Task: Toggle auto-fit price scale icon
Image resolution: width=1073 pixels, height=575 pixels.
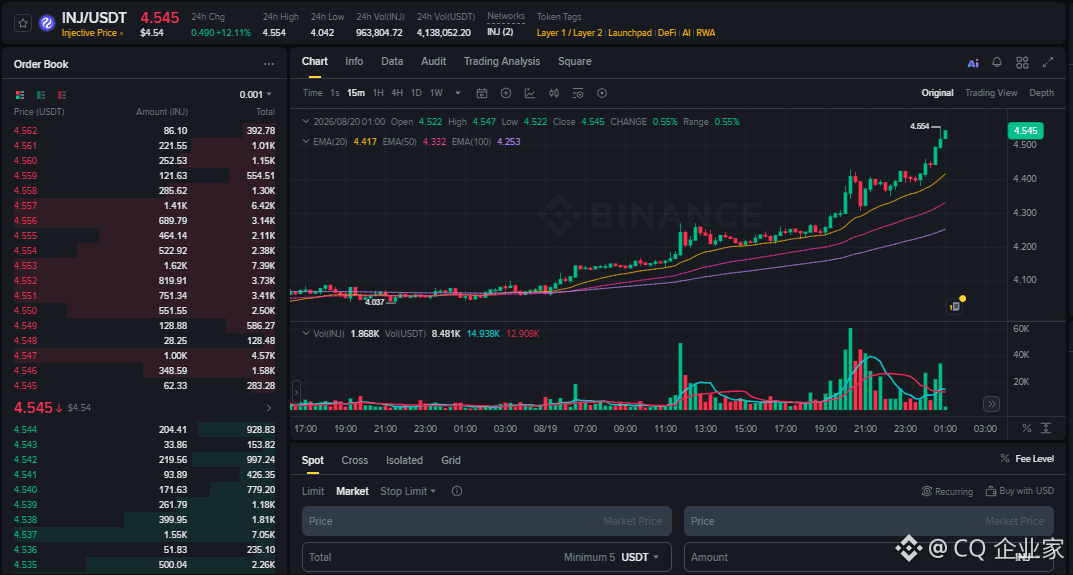Action: [1046, 428]
